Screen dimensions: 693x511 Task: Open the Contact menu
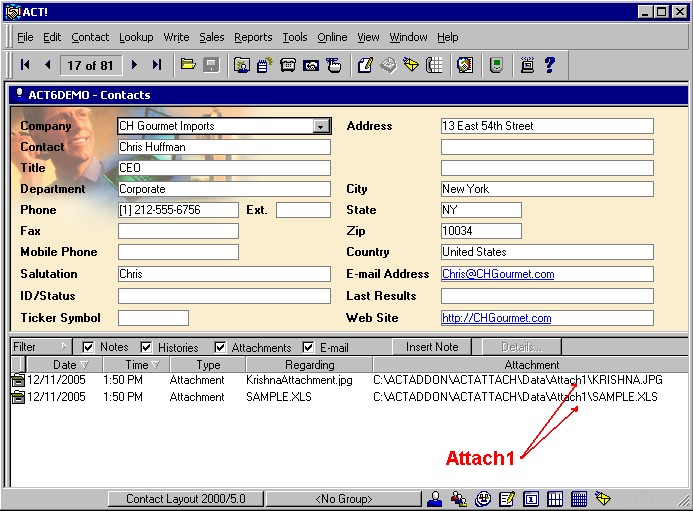[x=90, y=37]
